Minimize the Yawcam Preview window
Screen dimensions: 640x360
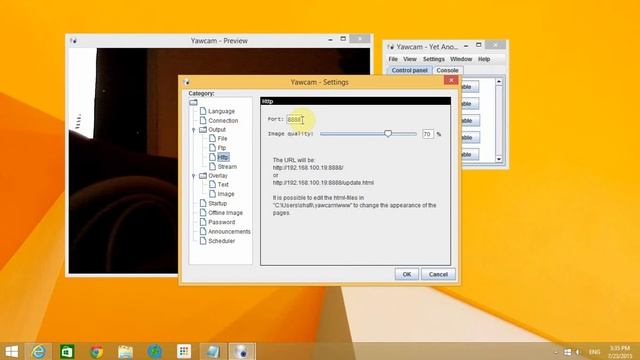330,40
